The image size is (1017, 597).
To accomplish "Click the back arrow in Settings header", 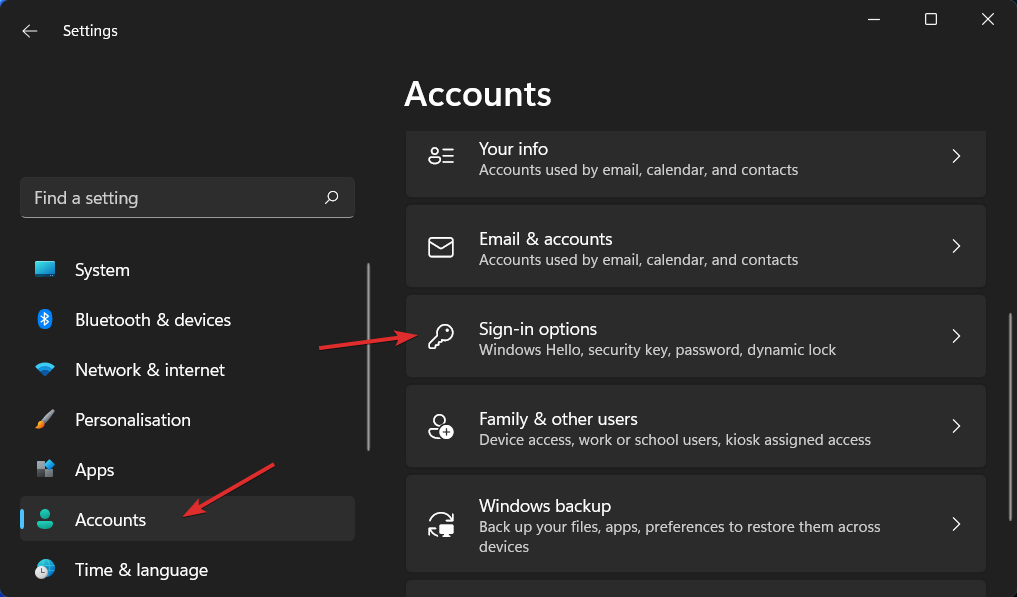I will click(30, 31).
